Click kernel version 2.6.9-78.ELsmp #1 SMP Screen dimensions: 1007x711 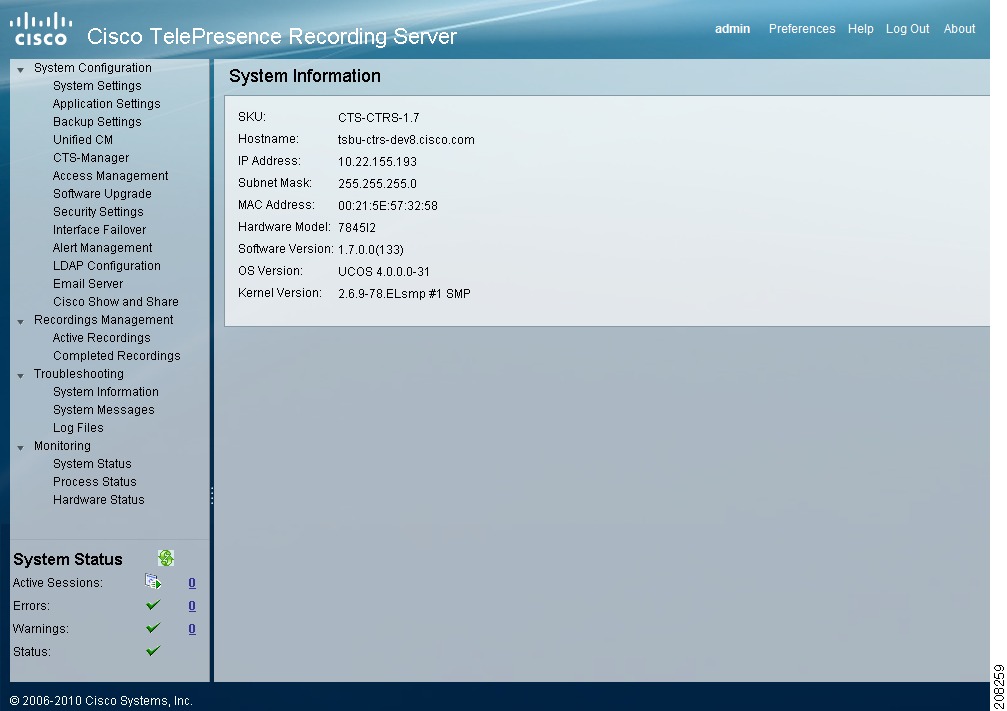pyautogui.click(x=405, y=294)
